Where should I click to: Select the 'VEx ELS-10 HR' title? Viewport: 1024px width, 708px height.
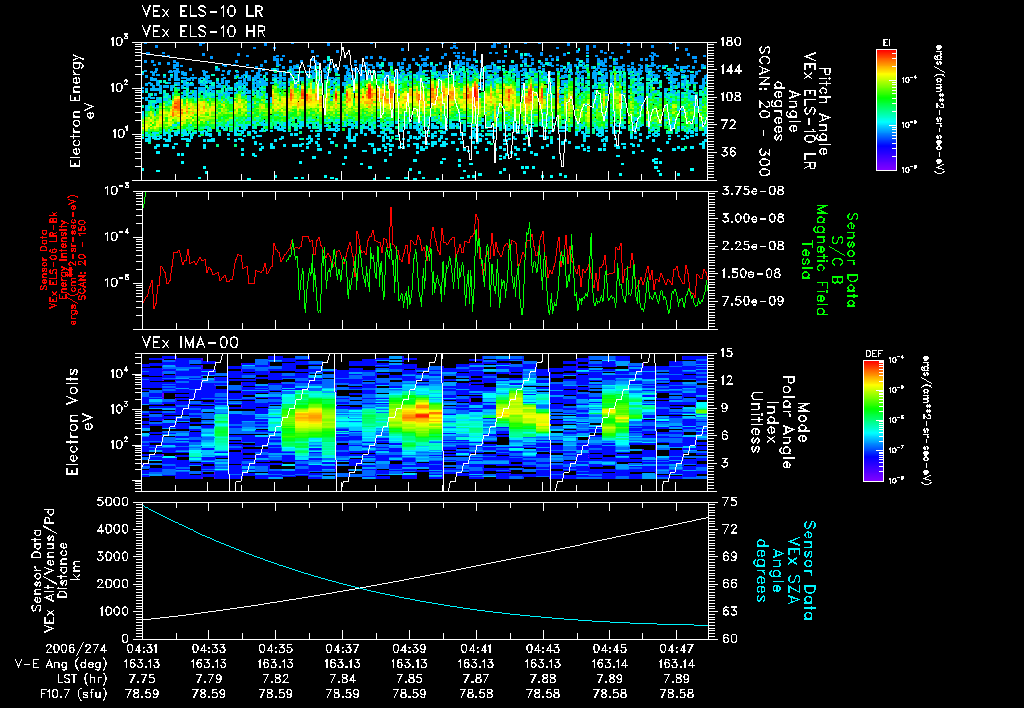pyautogui.click(x=204, y=32)
